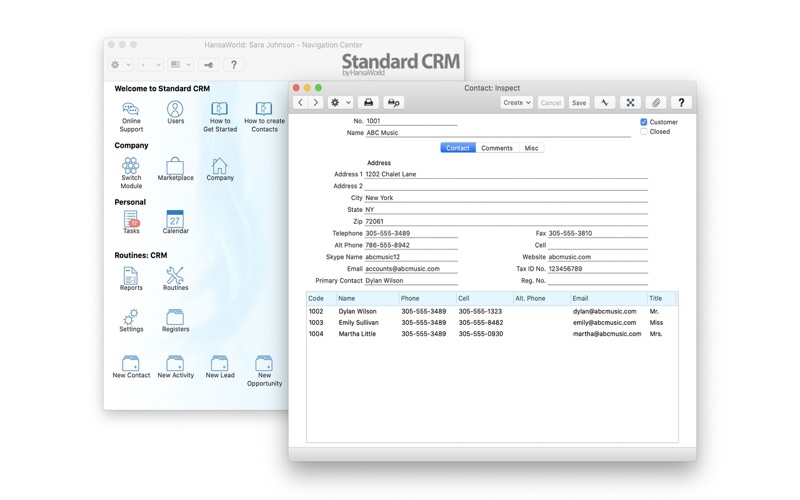Click the Website field abcmusic.com

point(597,257)
